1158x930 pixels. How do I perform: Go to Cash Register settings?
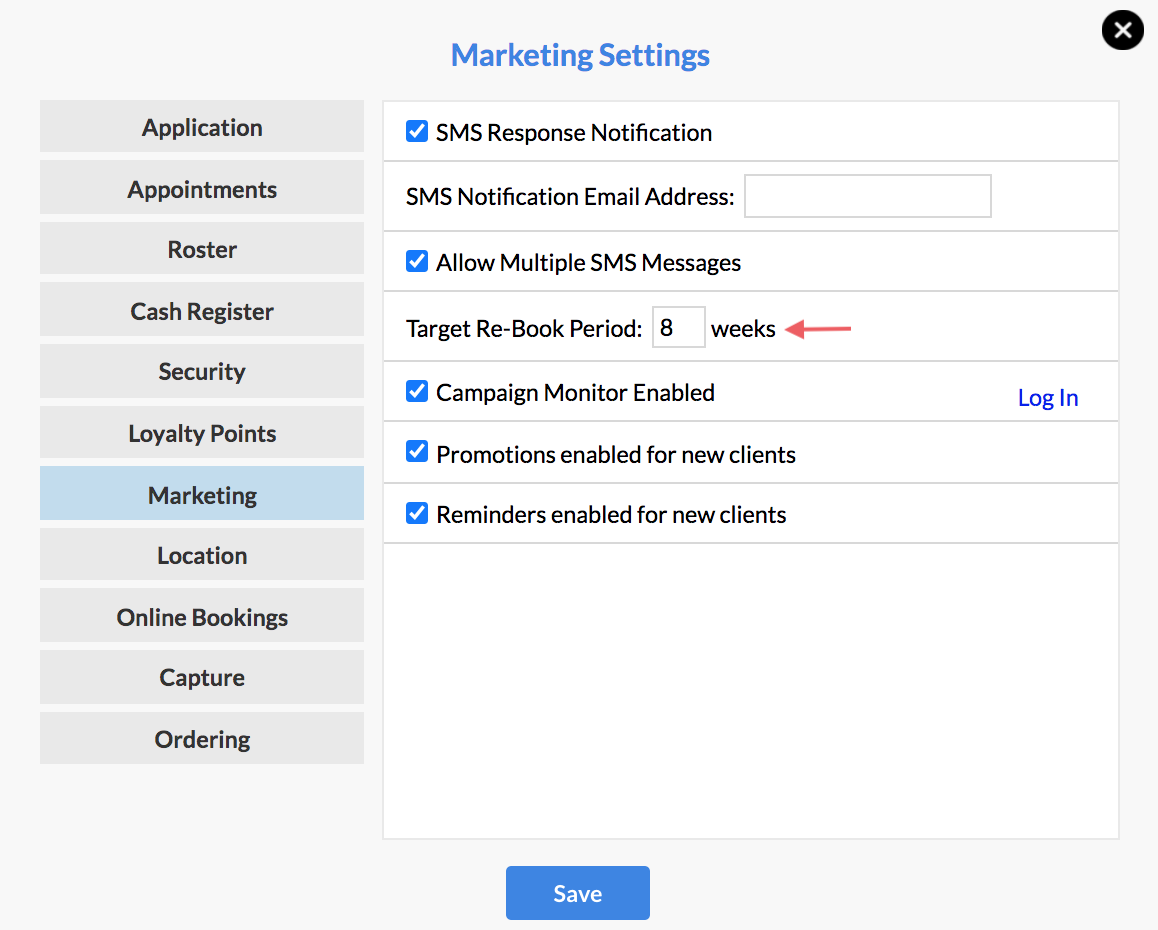click(x=202, y=310)
